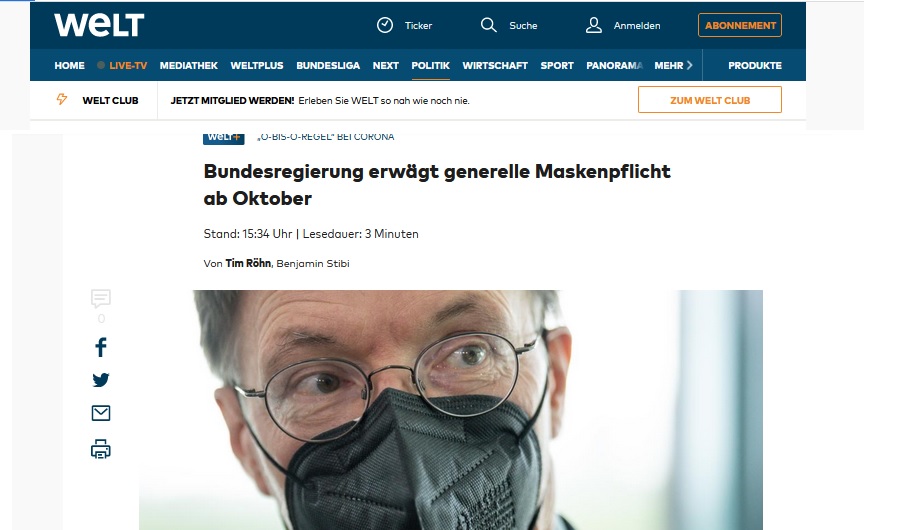Open the PRODUKTE menu item

coord(755,65)
